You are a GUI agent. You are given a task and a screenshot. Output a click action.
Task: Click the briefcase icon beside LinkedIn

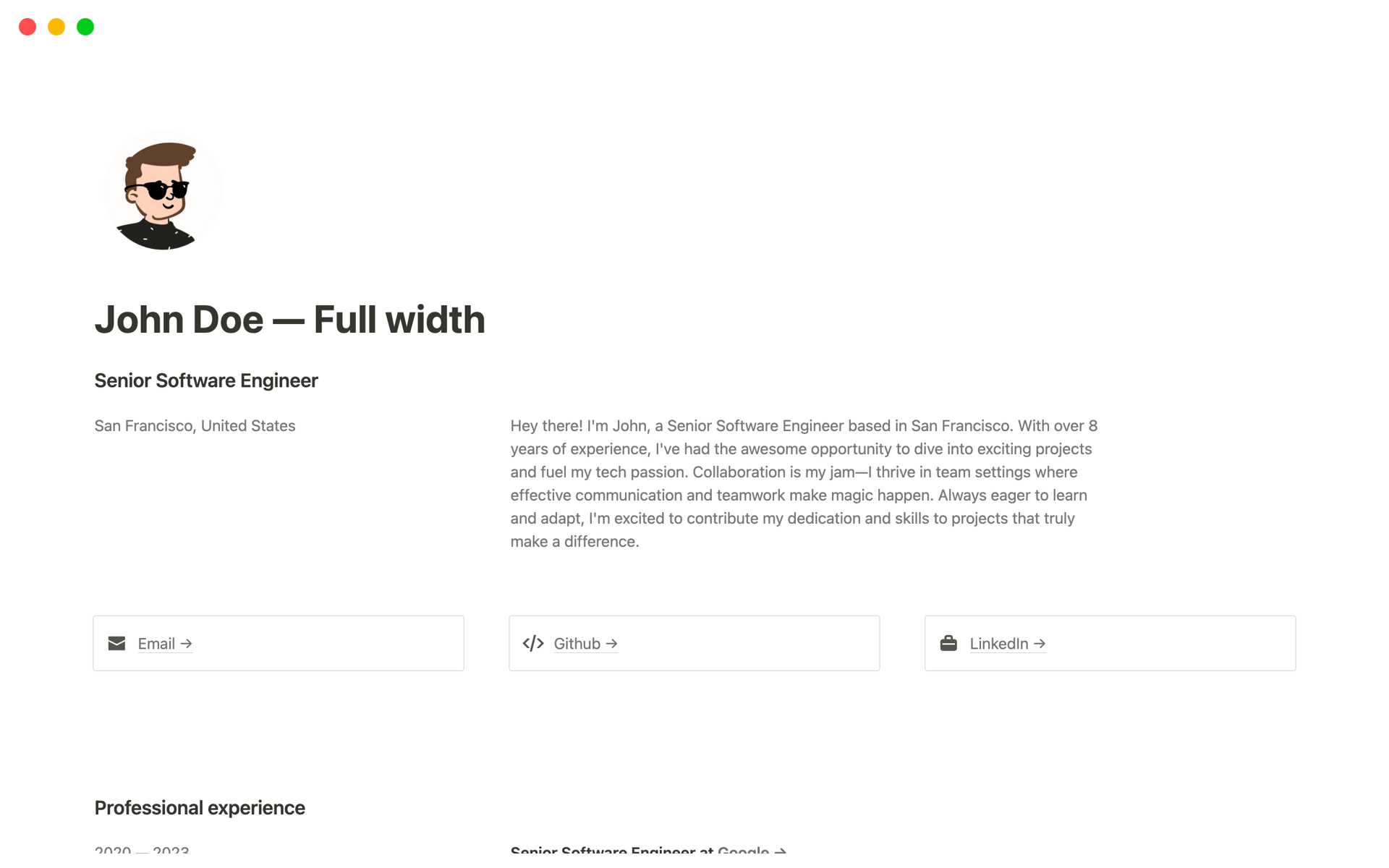(x=948, y=643)
